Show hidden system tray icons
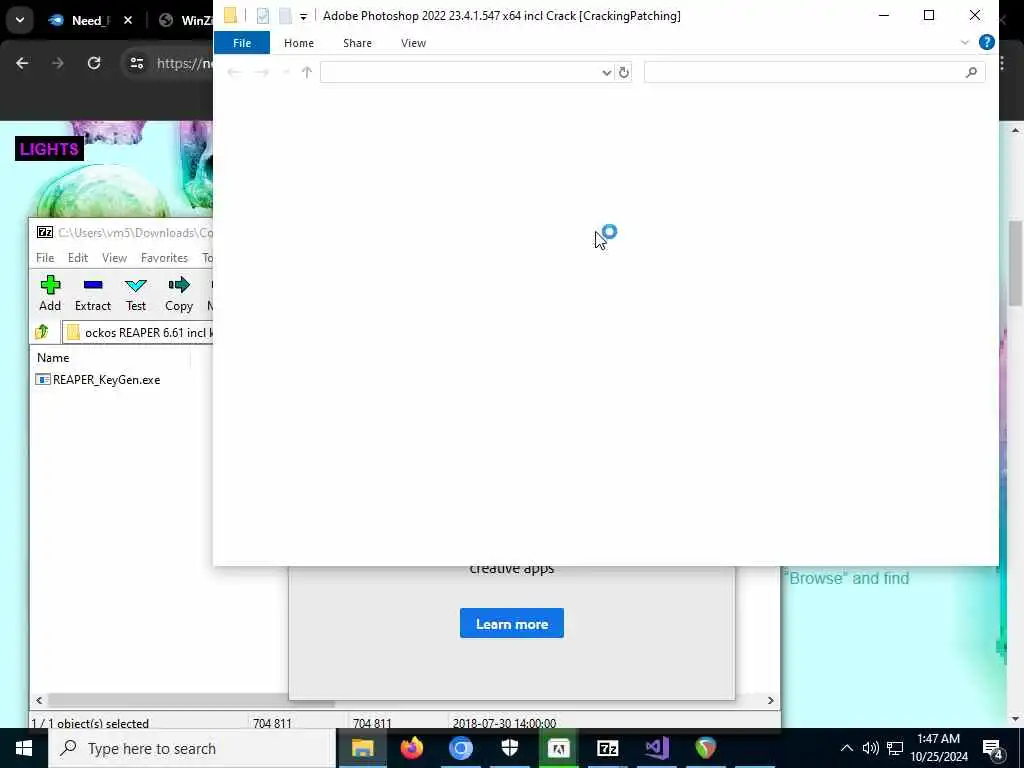 click(846, 748)
